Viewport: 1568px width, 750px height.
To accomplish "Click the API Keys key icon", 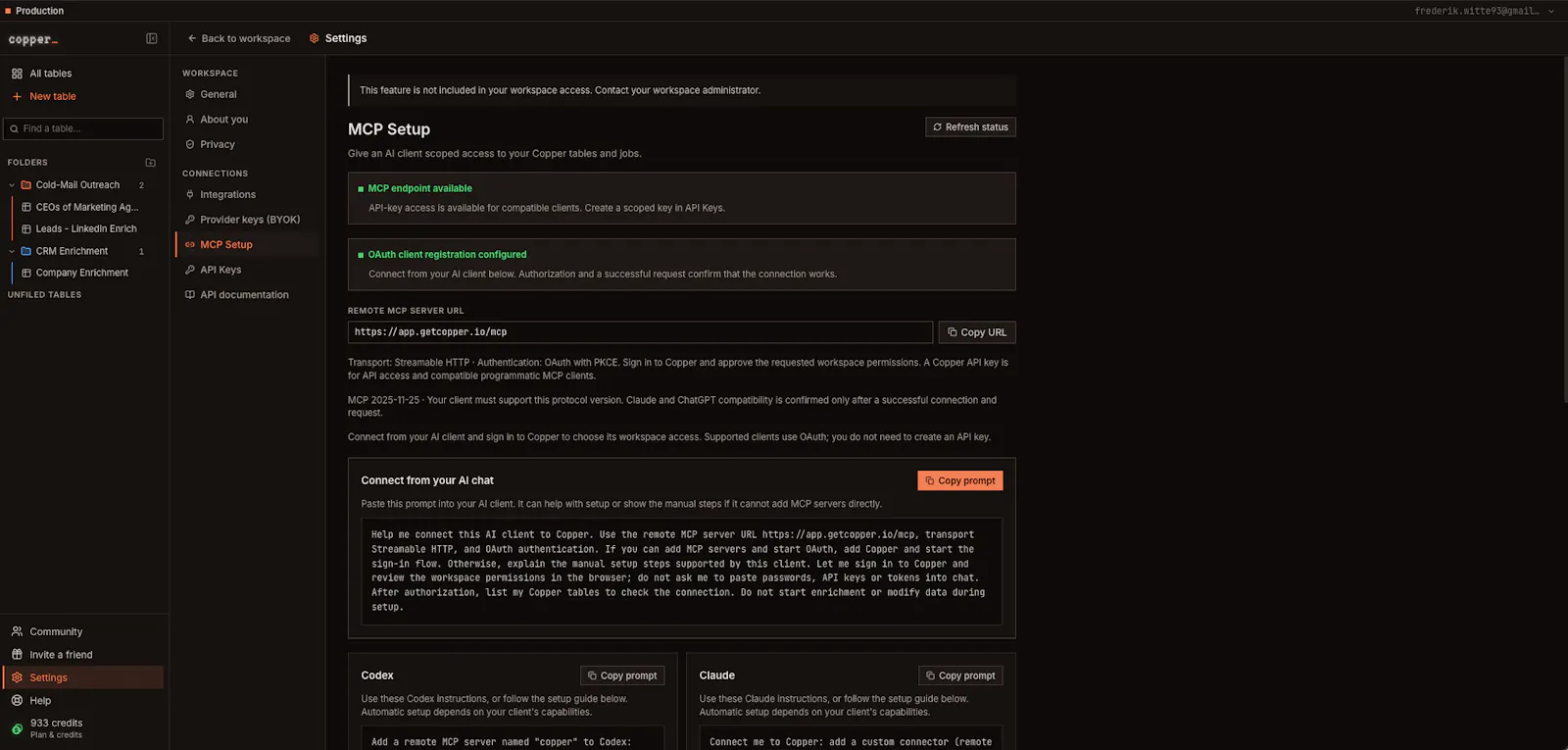I will (x=190, y=270).
